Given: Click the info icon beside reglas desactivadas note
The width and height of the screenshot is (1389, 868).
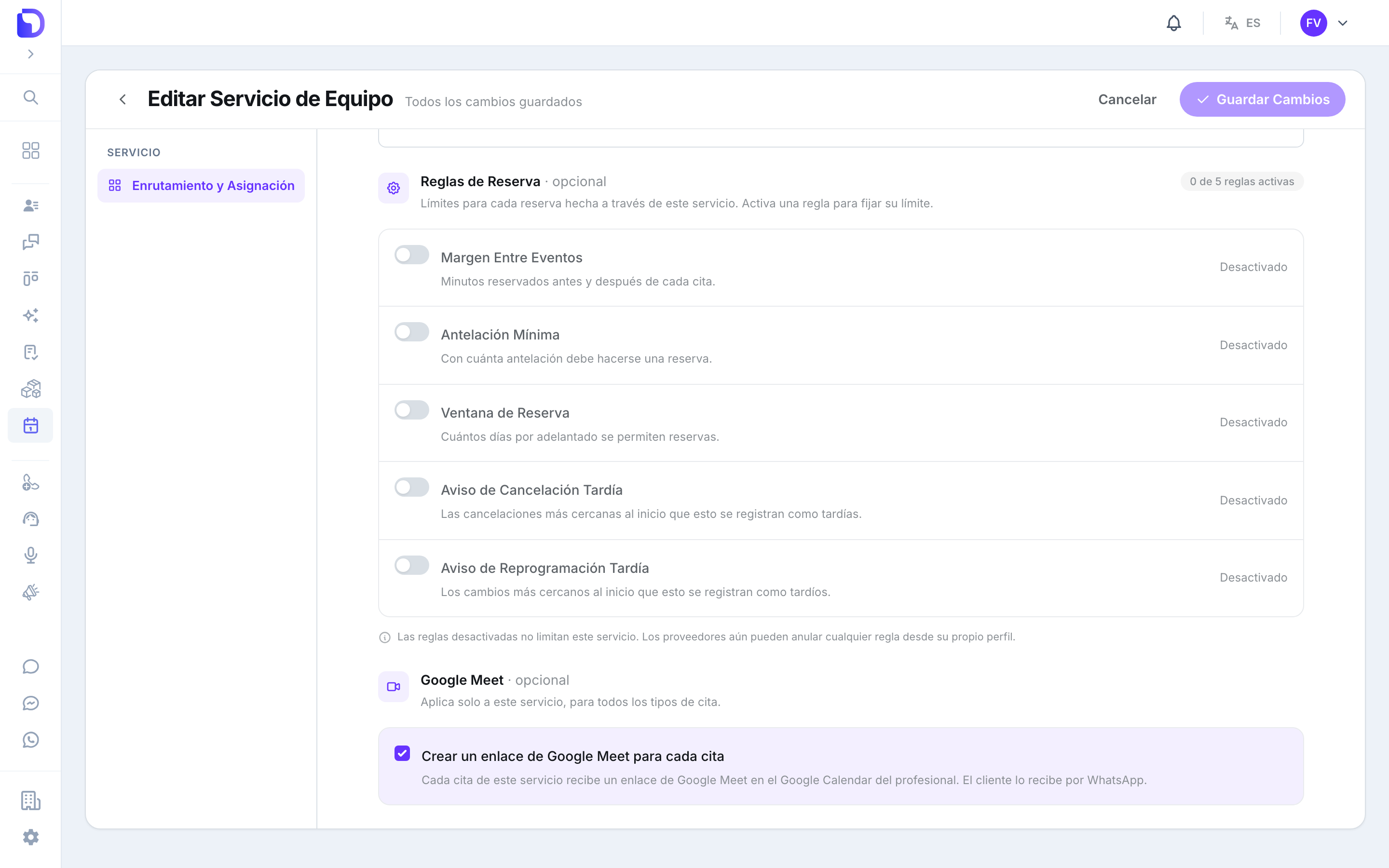Looking at the screenshot, I should [x=384, y=637].
